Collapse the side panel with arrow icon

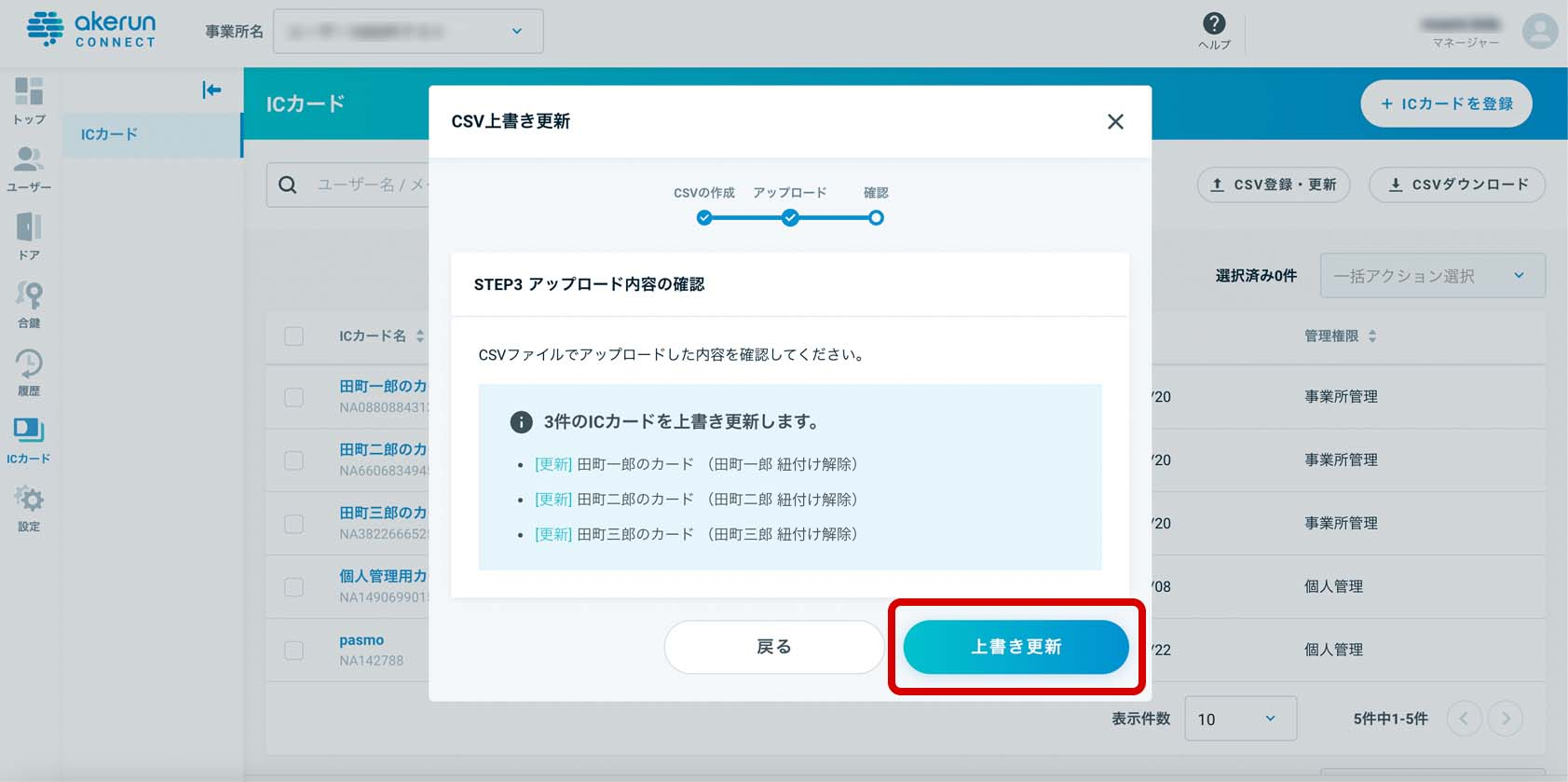click(x=211, y=89)
